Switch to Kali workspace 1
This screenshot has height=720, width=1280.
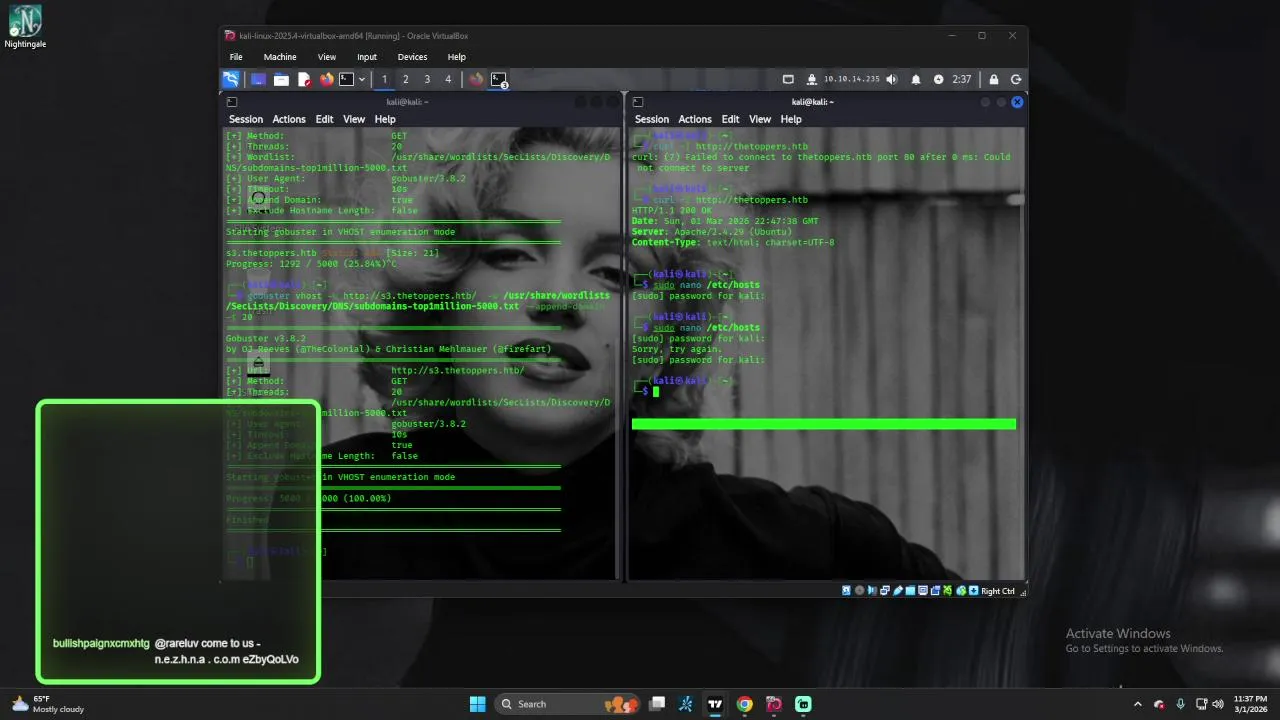point(384,79)
